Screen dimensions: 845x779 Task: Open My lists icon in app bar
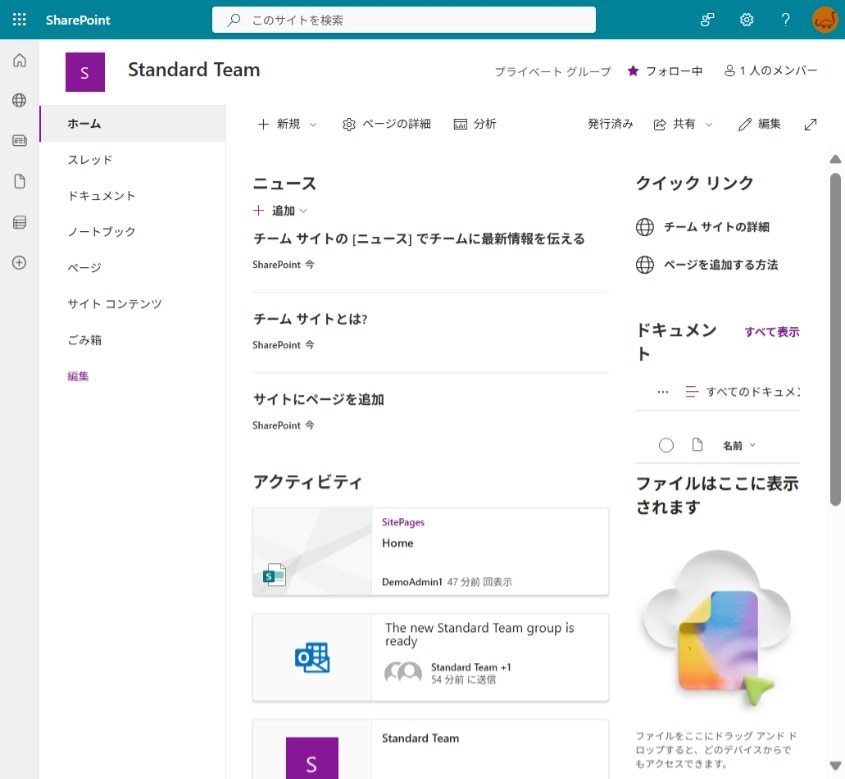tap(19, 222)
